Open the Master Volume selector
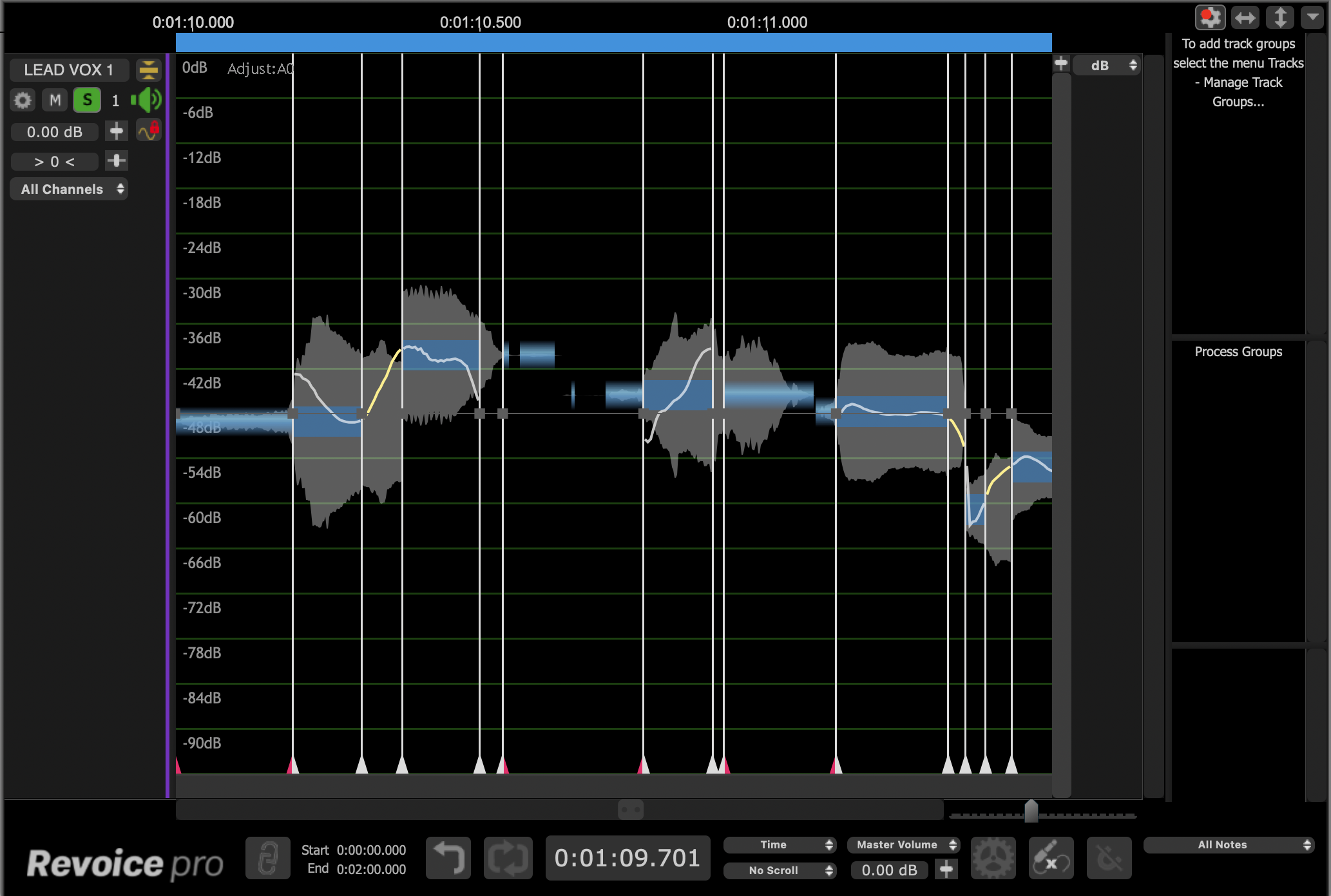The height and width of the screenshot is (896, 1331). click(903, 844)
